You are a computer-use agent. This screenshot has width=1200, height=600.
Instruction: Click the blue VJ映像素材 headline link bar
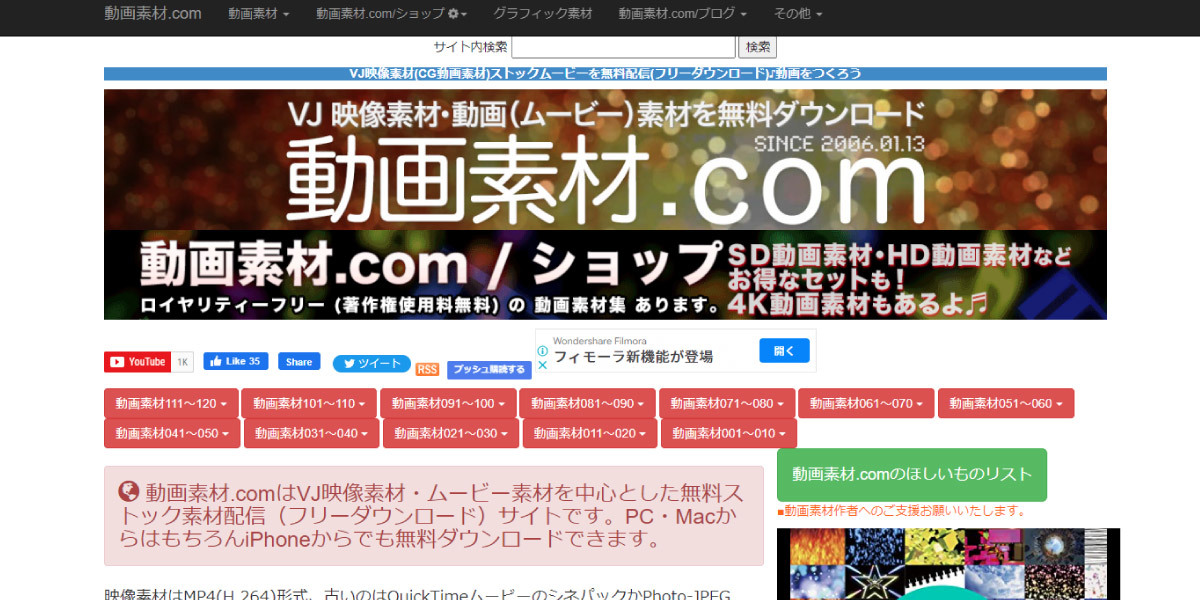pyautogui.click(x=605, y=73)
